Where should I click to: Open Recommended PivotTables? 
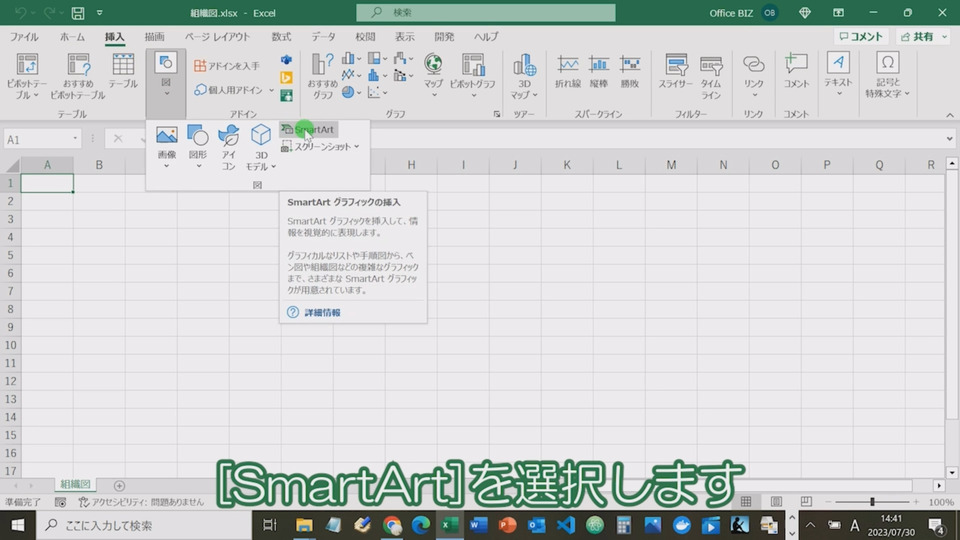(x=78, y=76)
